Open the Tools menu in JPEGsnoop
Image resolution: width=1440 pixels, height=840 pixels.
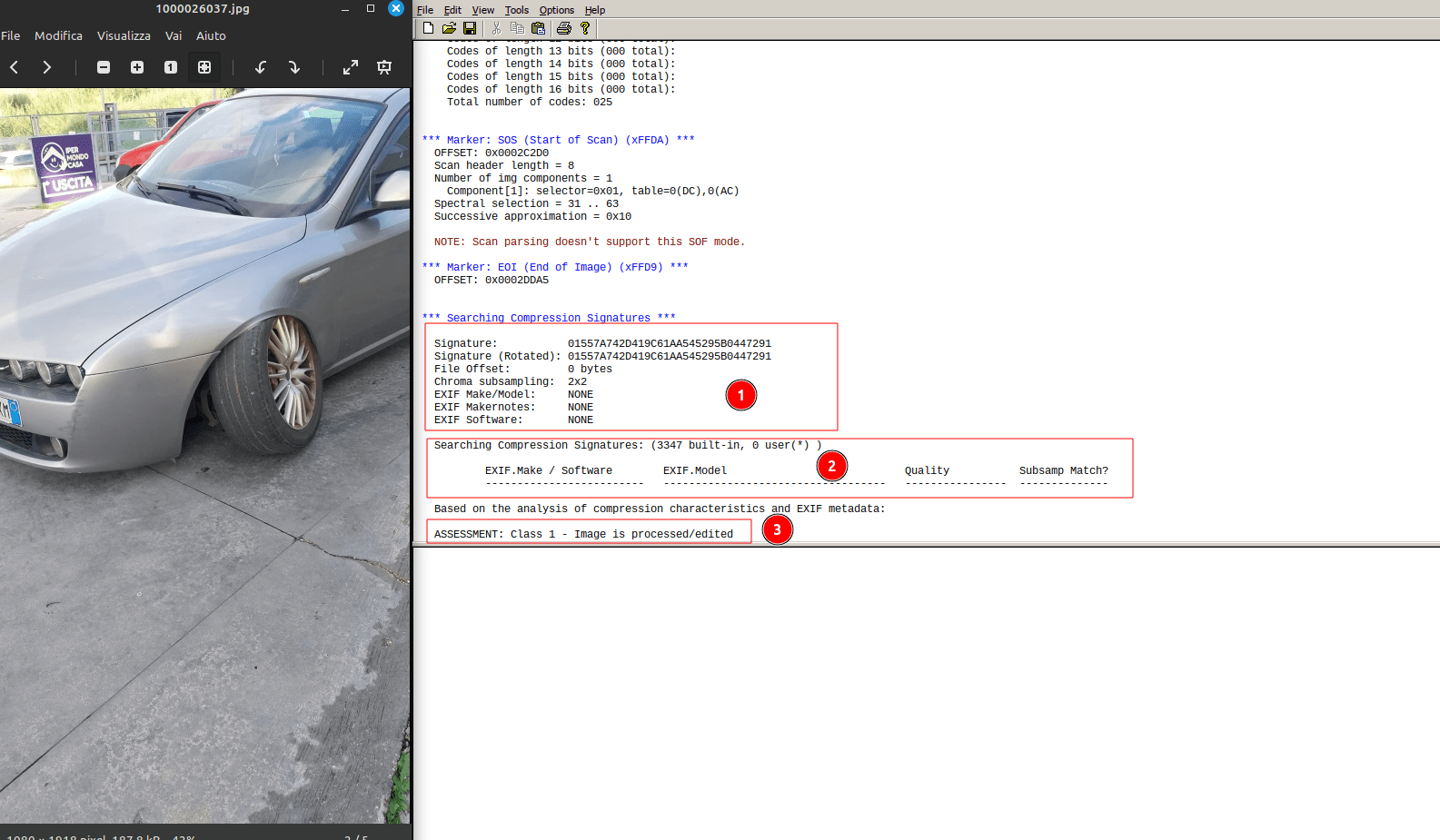point(517,10)
